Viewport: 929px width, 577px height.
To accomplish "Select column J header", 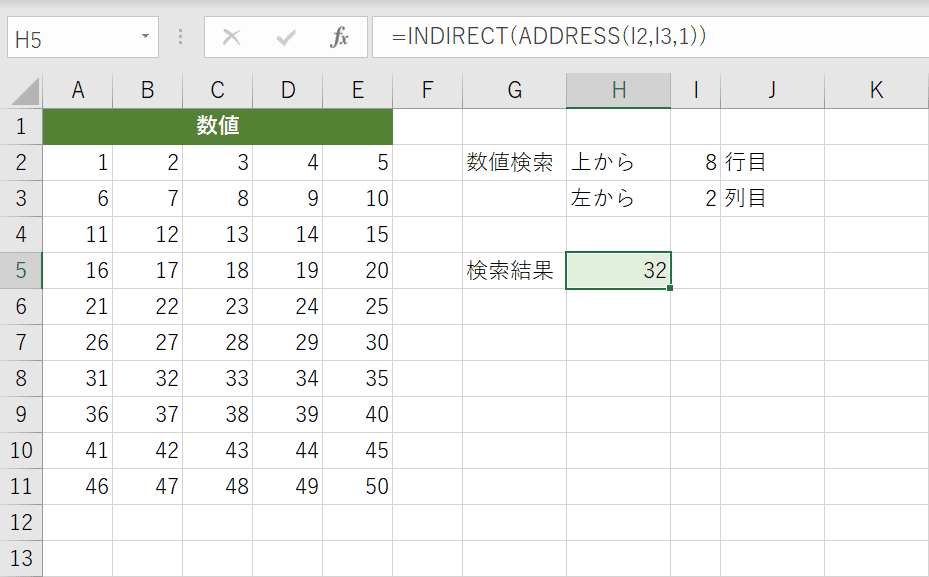I will (772, 91).
